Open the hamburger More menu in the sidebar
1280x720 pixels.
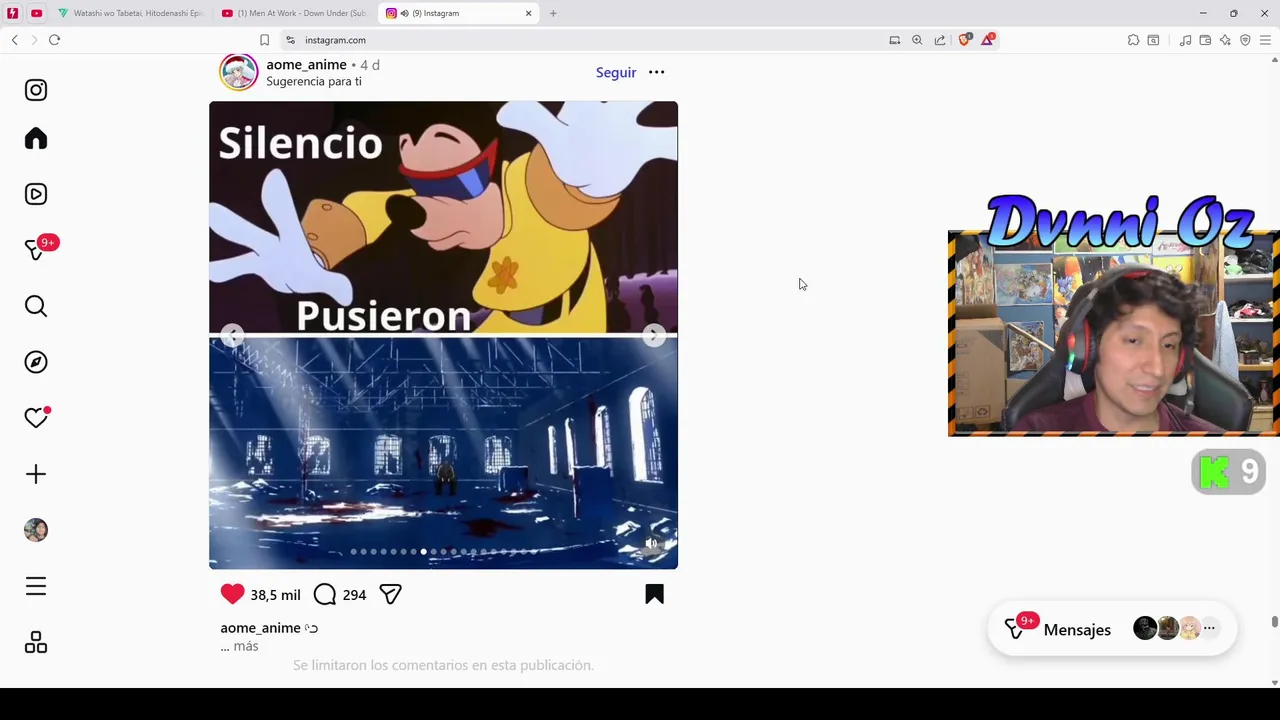click(36, 586)
